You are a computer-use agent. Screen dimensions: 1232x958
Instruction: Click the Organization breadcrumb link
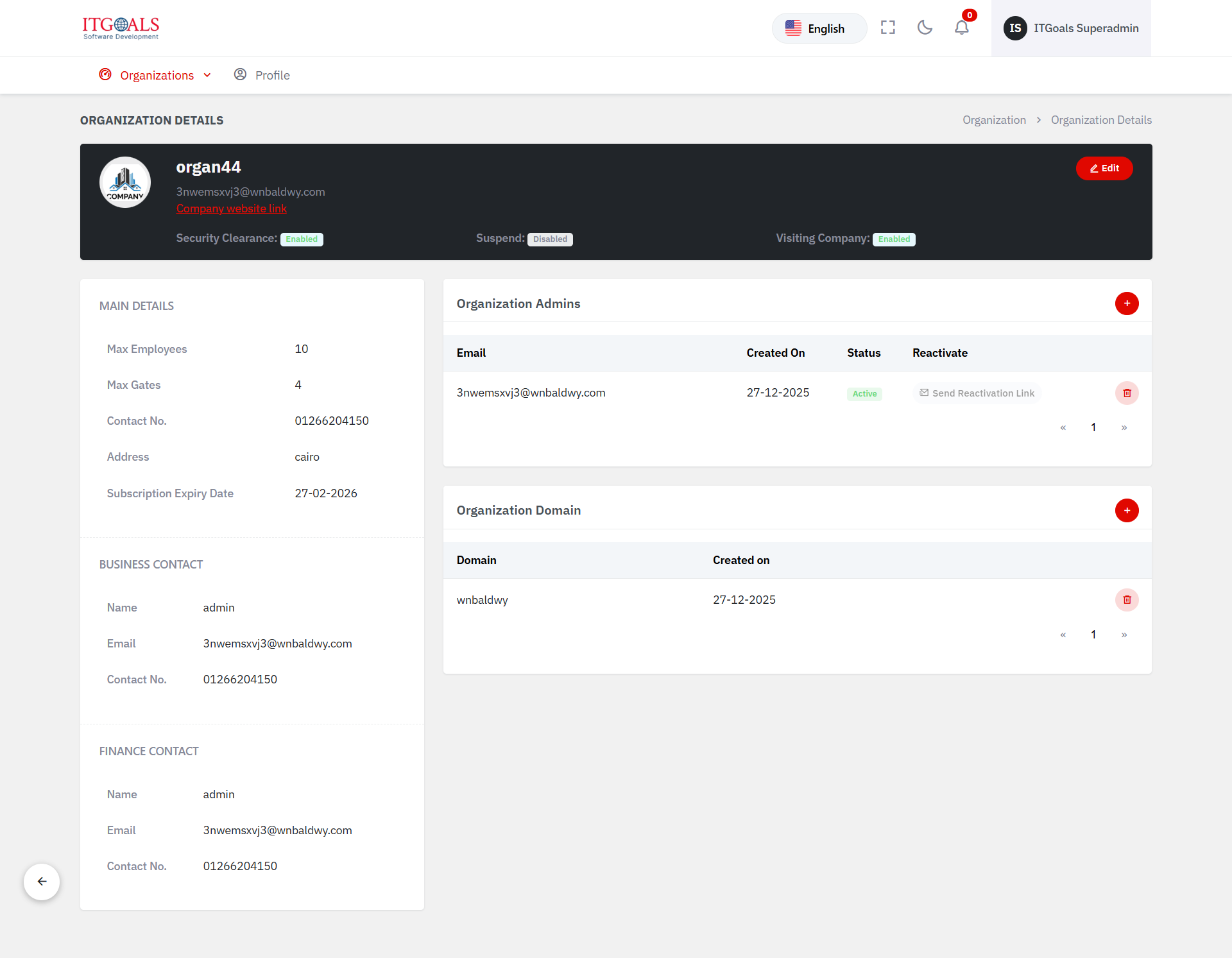[994, 120]
